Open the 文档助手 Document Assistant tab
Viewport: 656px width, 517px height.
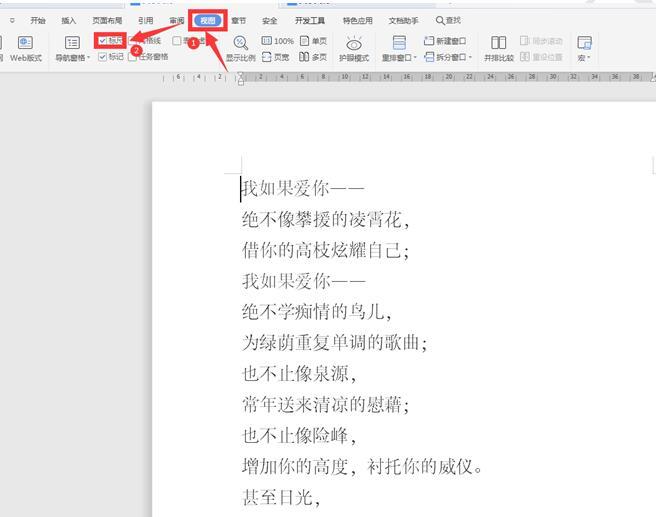click(403, 20)
